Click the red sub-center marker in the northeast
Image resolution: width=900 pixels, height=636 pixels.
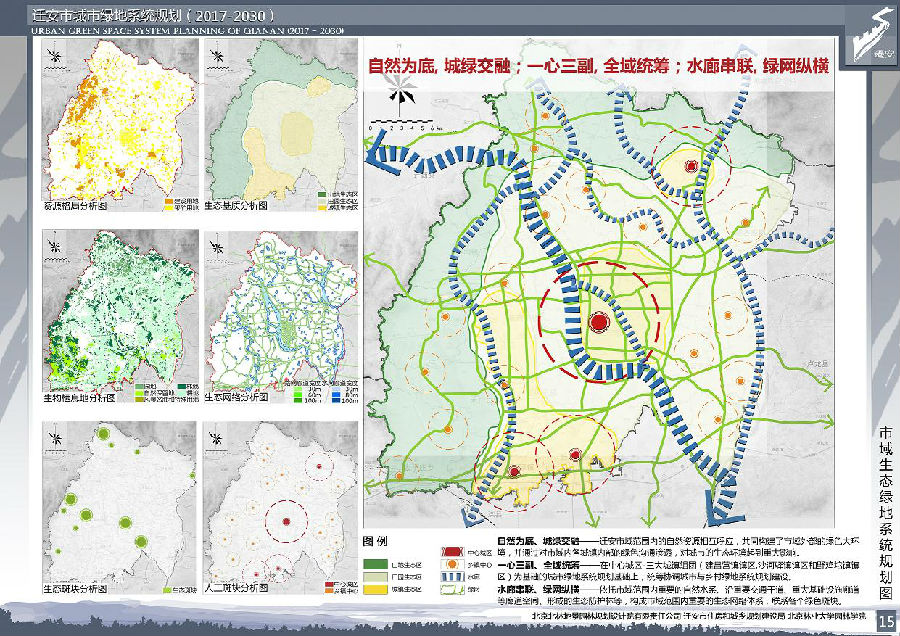687,172
